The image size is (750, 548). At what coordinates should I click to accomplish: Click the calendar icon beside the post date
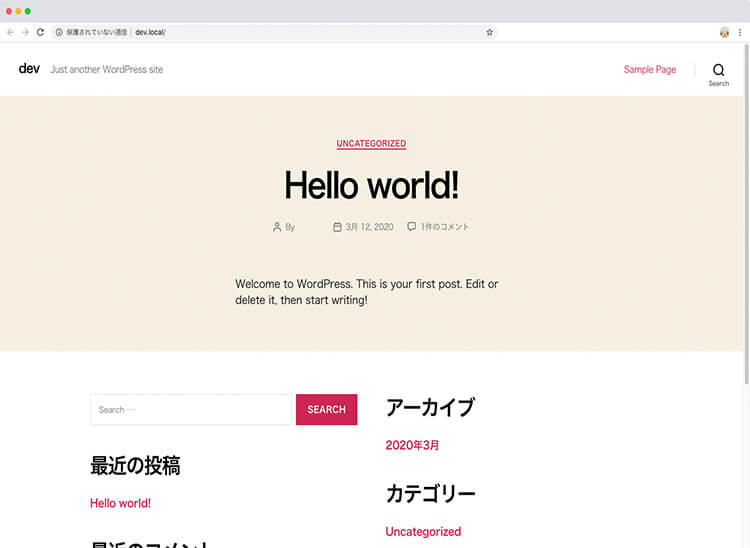click(x=337, y=227)
